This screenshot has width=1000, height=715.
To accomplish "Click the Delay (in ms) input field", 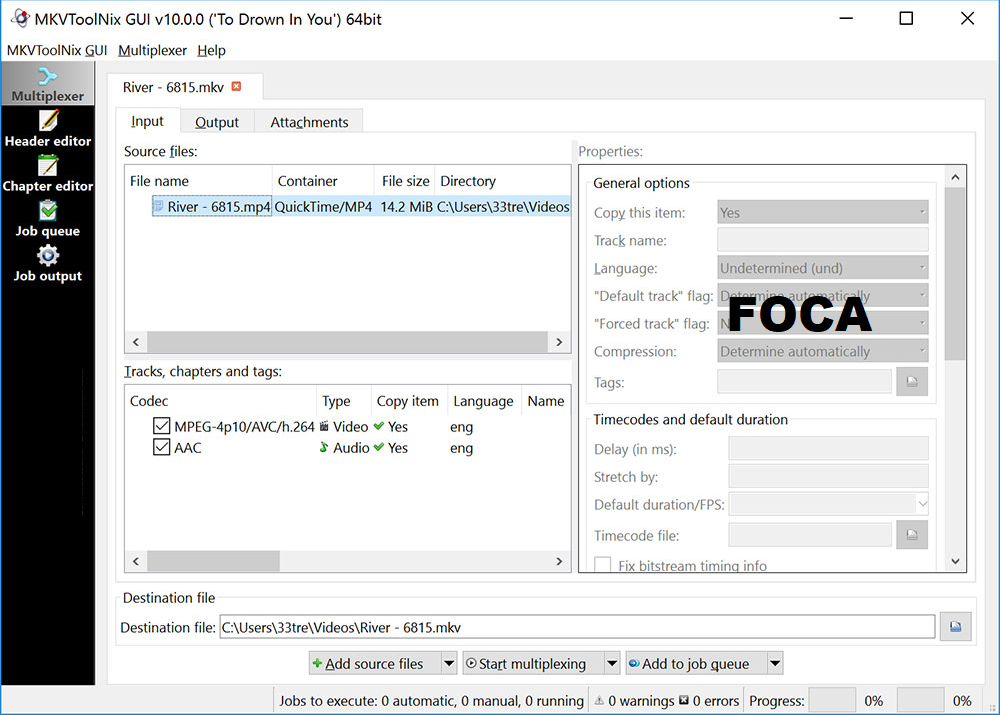I will 828,448.
